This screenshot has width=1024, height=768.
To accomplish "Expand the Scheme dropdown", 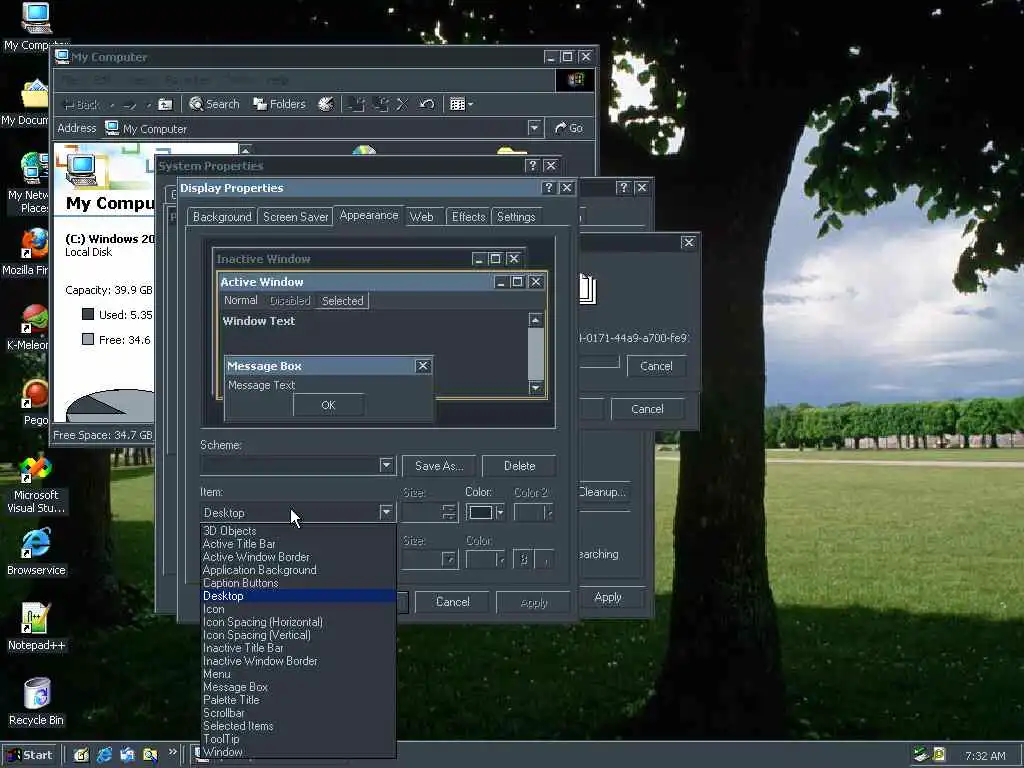I will point(386,465).
